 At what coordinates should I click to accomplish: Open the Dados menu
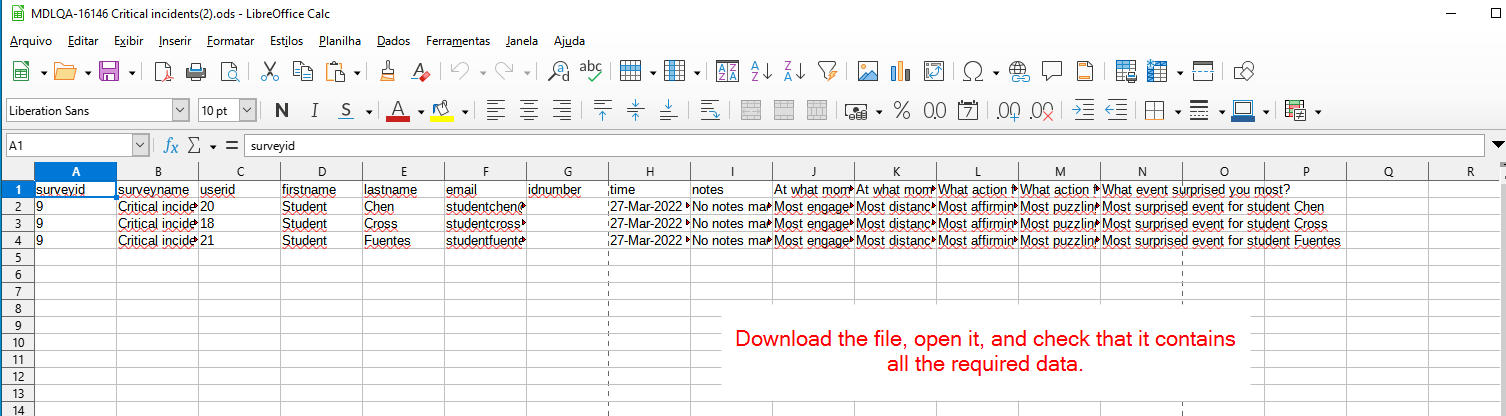[x=394, y=41]
